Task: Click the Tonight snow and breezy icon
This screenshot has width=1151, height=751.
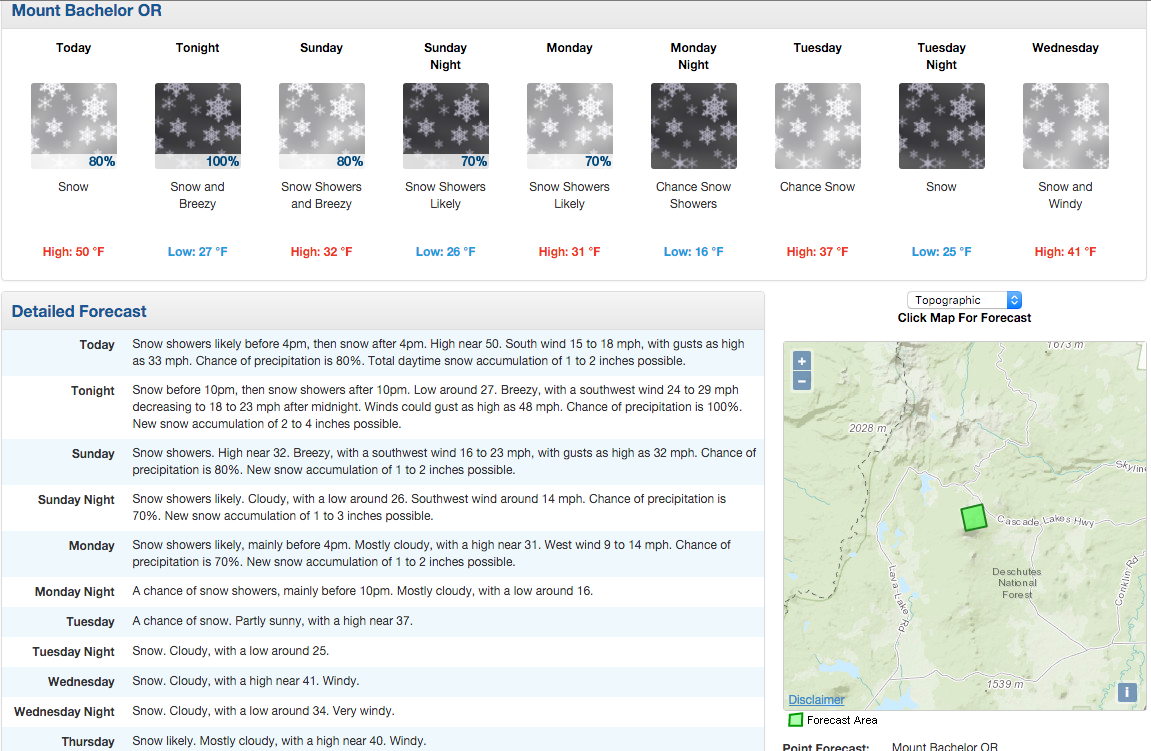Action: click(197, 126)
